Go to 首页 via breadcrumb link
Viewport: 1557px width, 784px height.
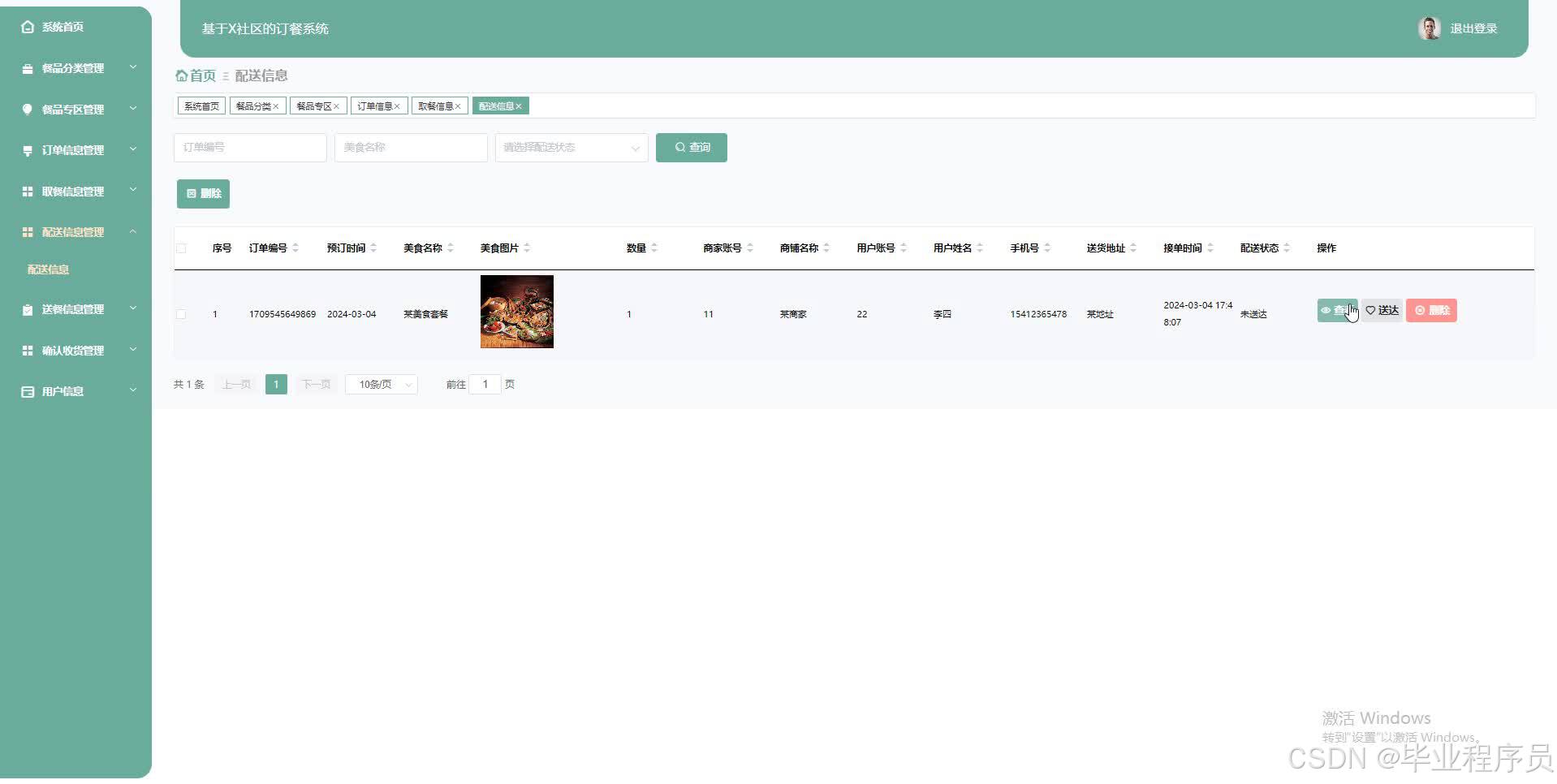[202, 75]
